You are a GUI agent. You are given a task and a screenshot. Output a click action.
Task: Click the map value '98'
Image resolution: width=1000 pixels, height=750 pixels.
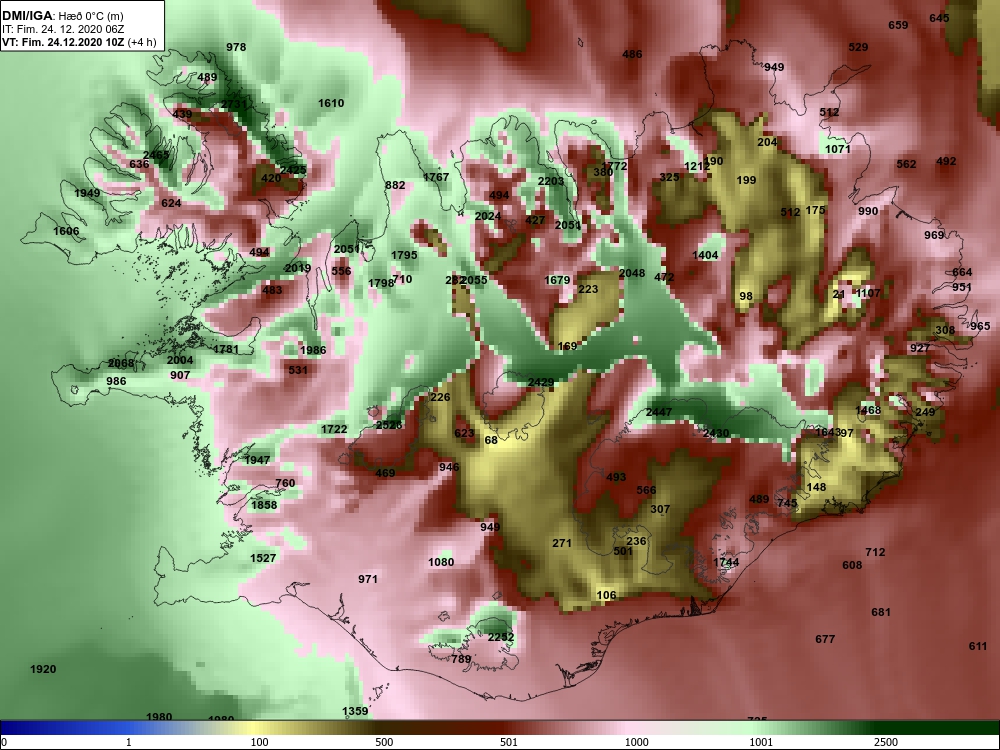click(746, 297)
